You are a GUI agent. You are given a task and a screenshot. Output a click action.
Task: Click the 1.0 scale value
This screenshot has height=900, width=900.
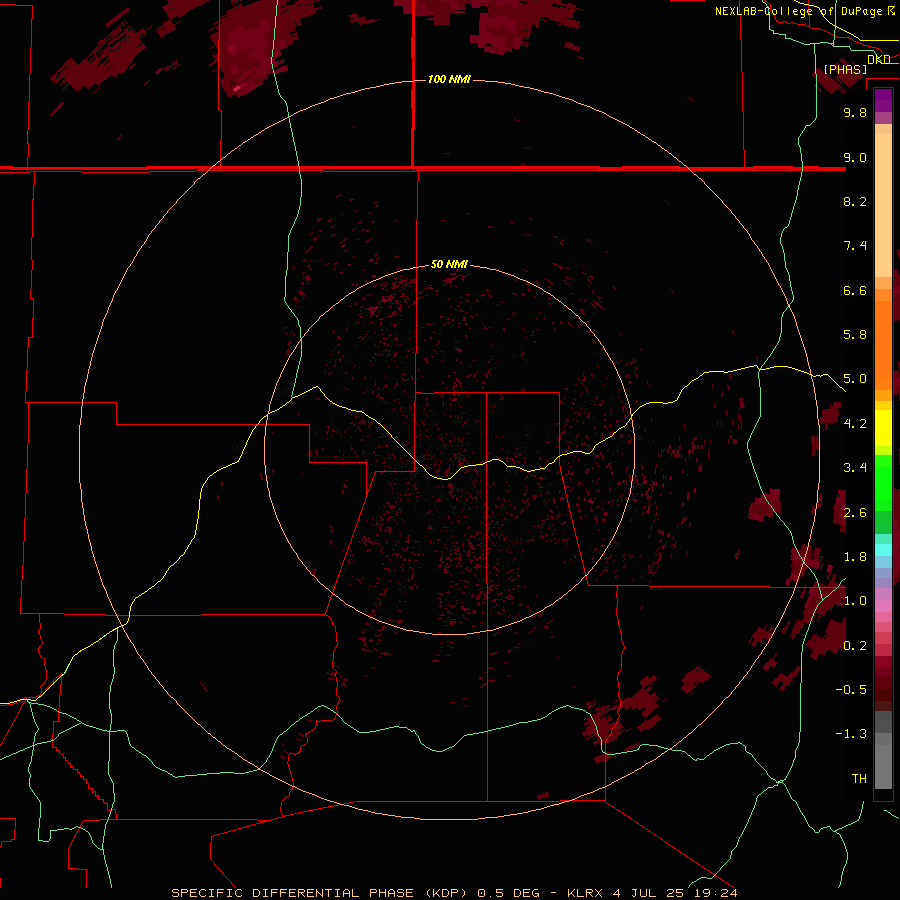pyautogui.click(x=855, y=601)
